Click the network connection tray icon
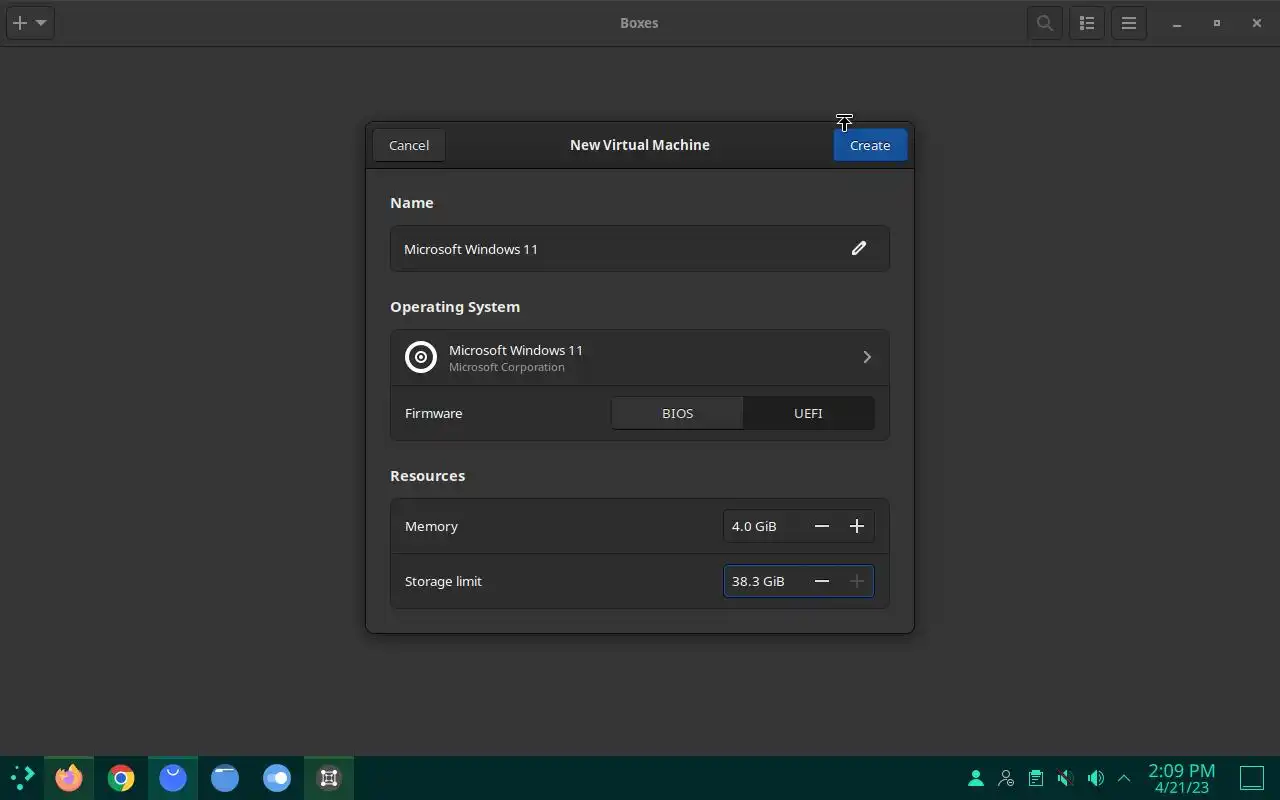 coord(1006,777)
